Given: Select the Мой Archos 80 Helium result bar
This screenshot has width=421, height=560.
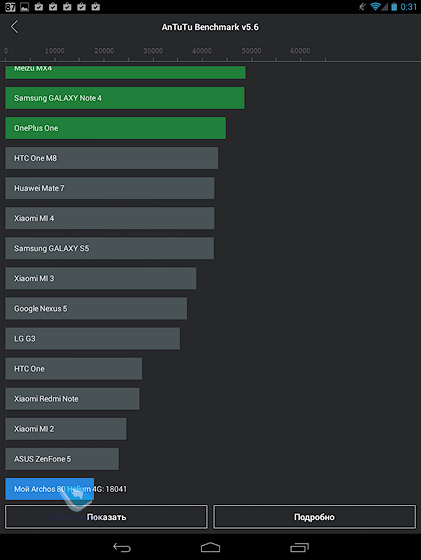Looking at the screenshot, I should coord(50,489).
